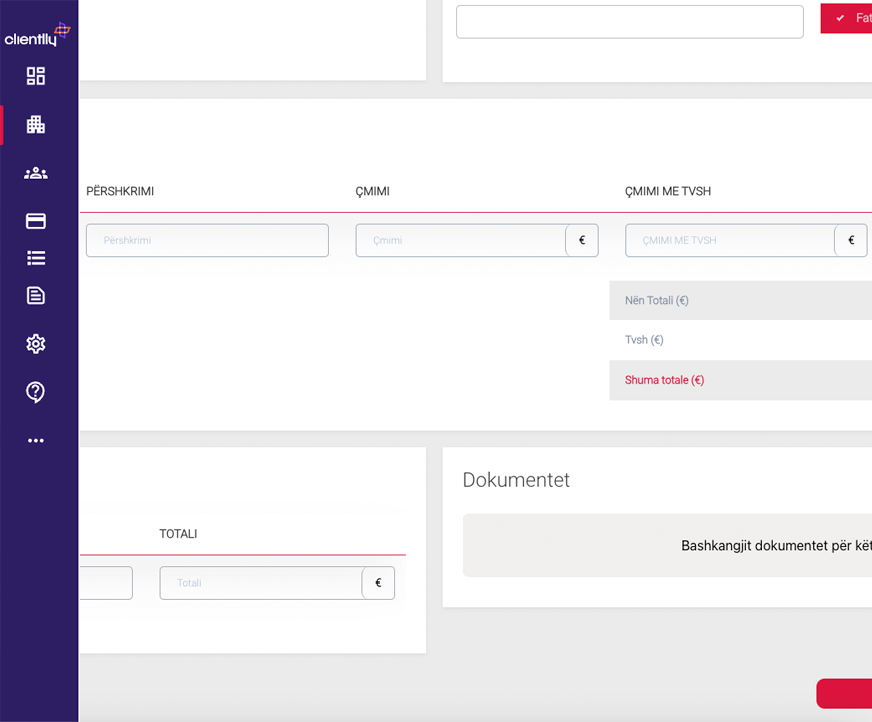
Task: Focus the Çmimi me TVSH input
Action: [x=730, y=240]
